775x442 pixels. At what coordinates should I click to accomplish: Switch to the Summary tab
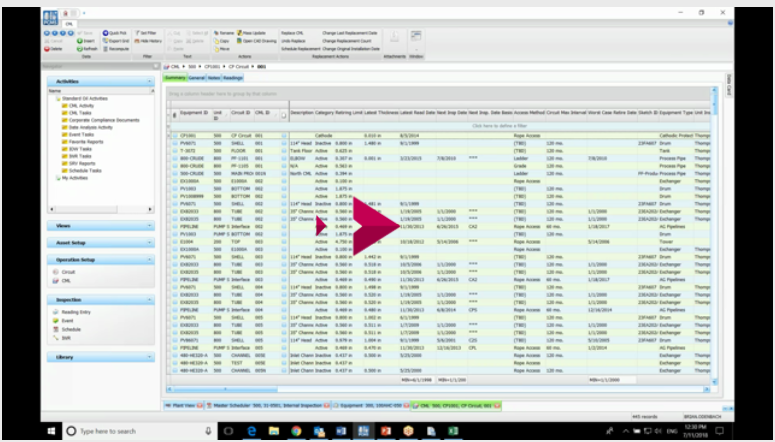(x=175, y=78)
